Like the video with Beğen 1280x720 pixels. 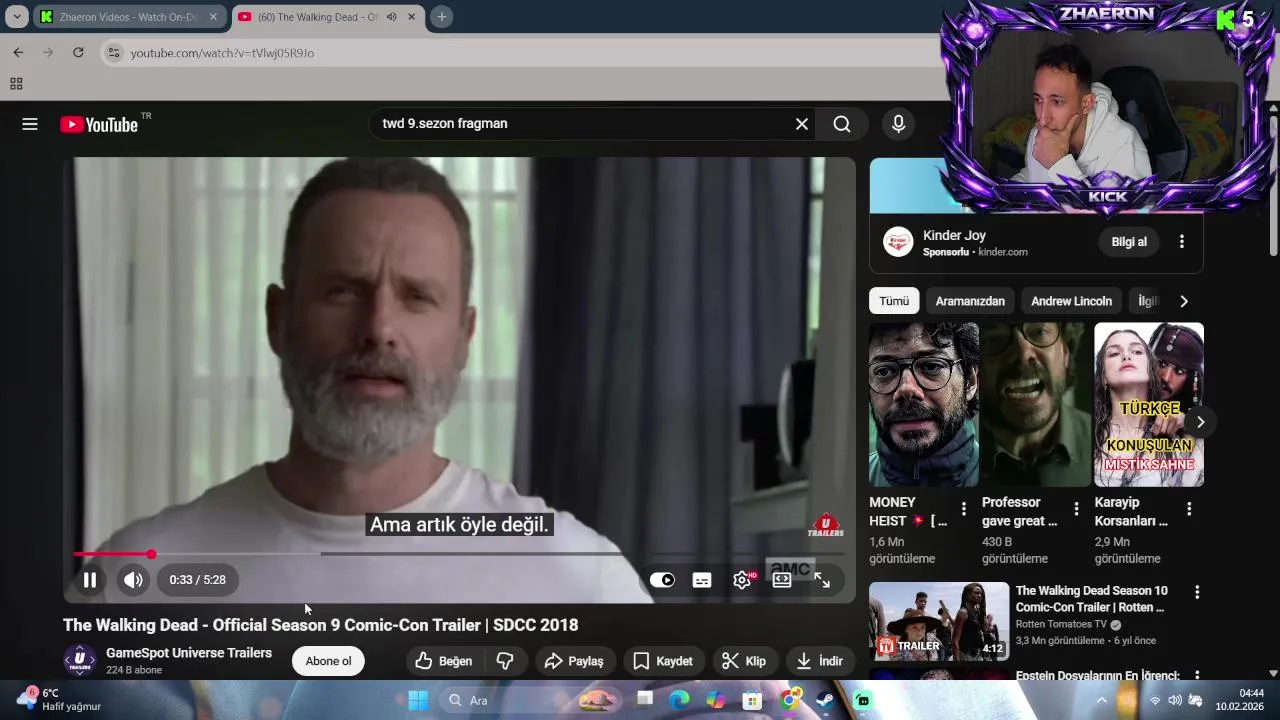443,661
